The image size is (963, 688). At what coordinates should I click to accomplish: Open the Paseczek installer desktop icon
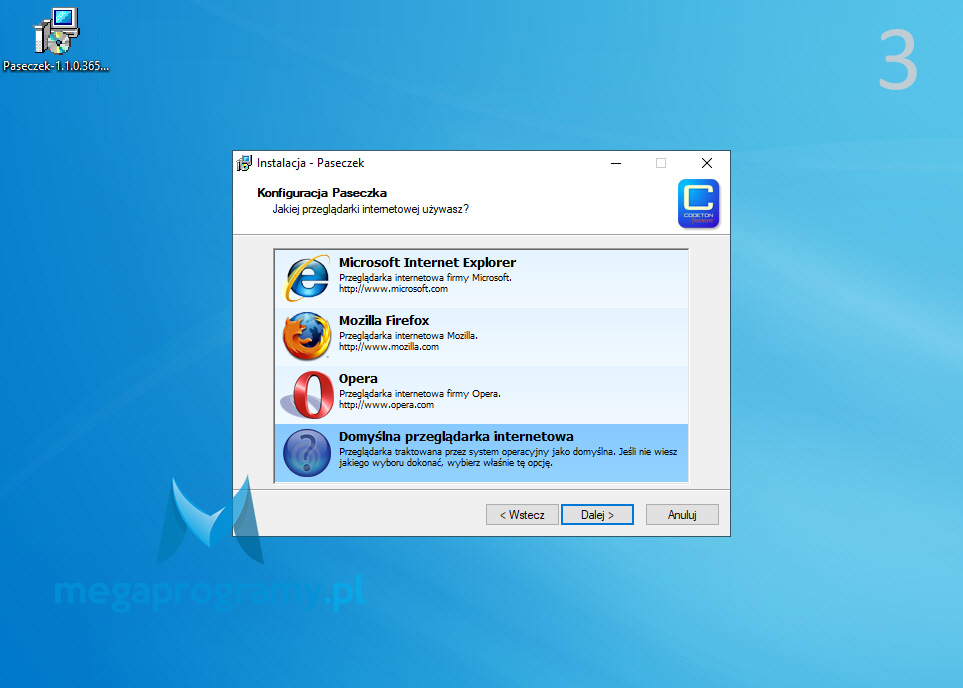coord(57,31)
